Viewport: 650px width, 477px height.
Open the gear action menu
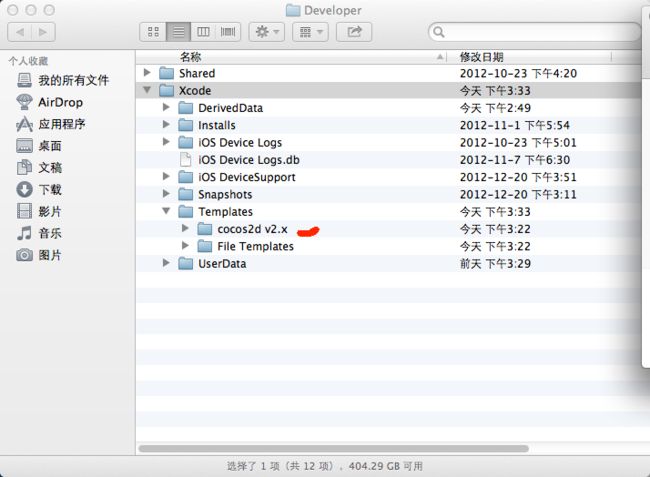[x=267, y=32]
